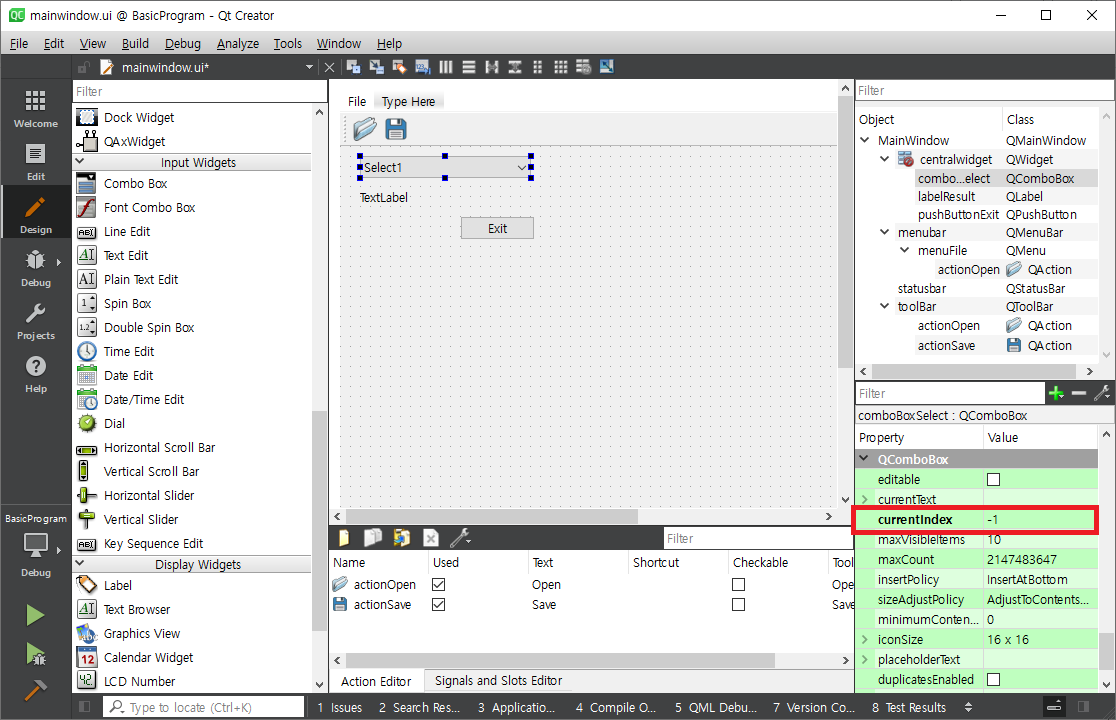Open Action Editor wrench configure menu
1116x720 pixels.
460,538
